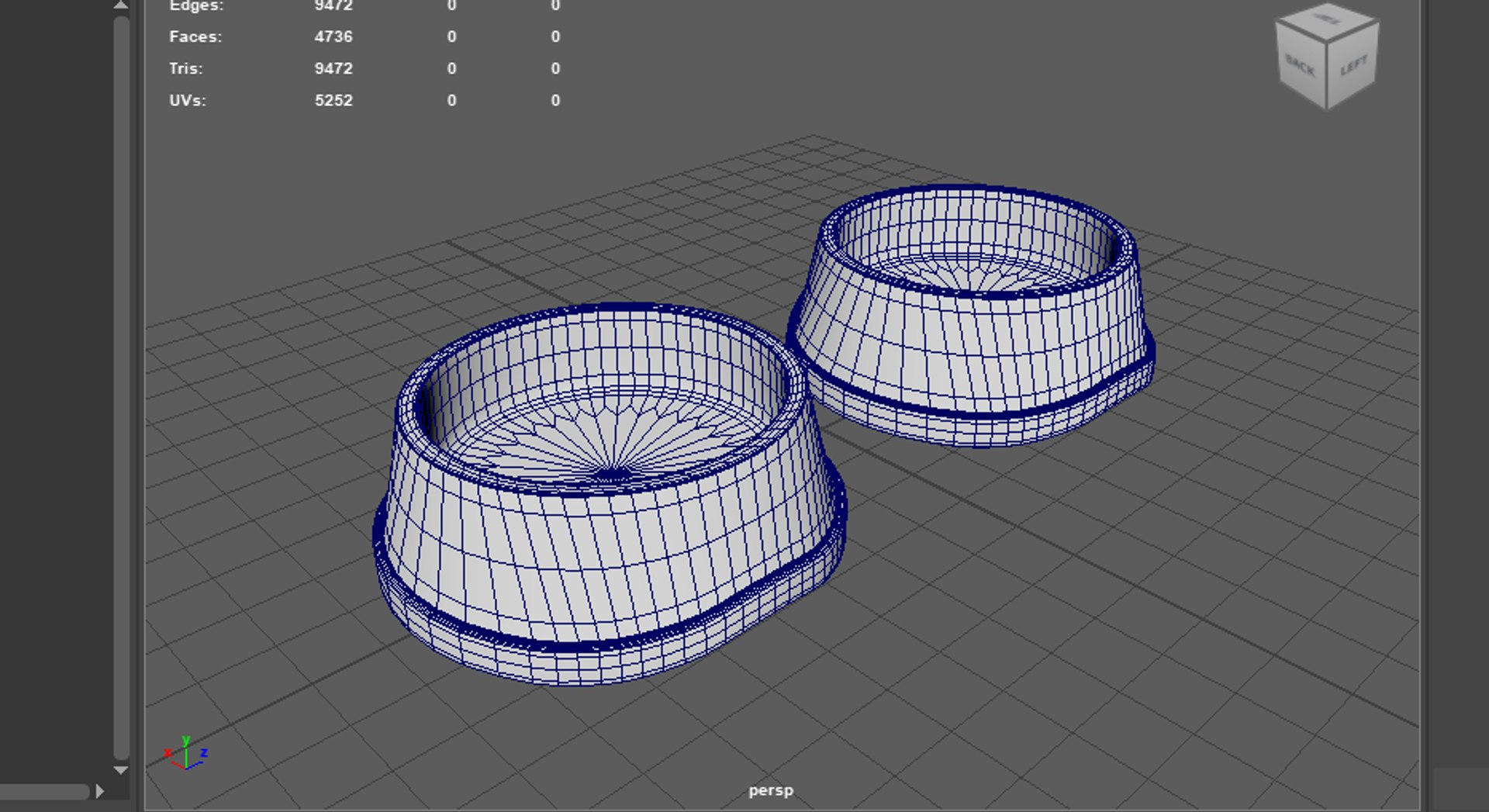Screen dimensions: 1489x812
Task: Select the 'persp' camera name label
Action: pyautogui.click(x=771, y=790)
